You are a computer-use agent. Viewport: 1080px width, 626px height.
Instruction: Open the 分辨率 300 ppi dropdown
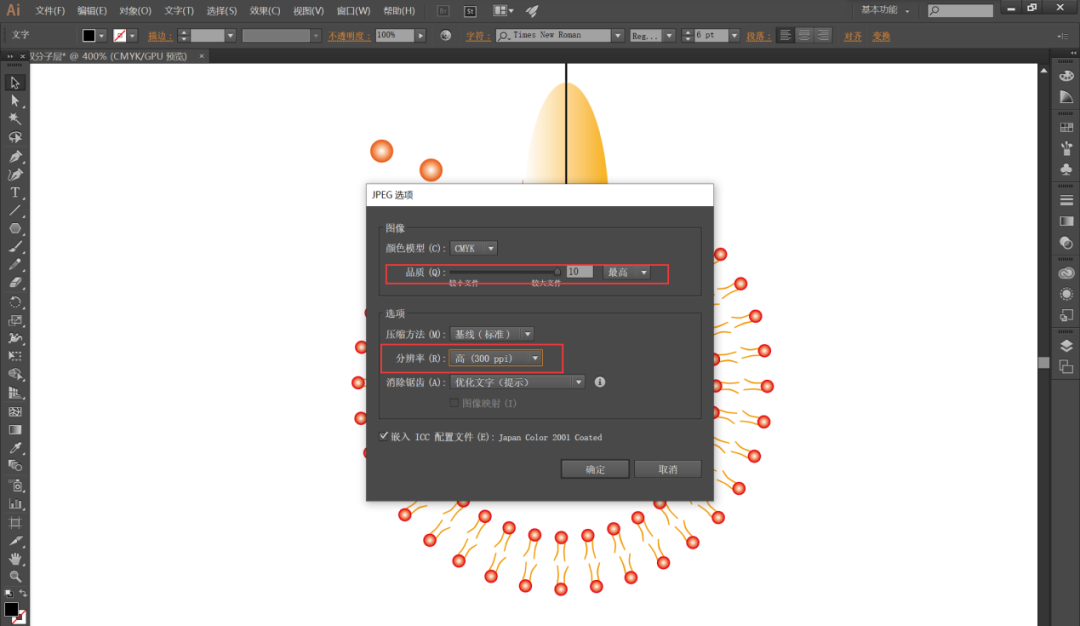(497, 358)
